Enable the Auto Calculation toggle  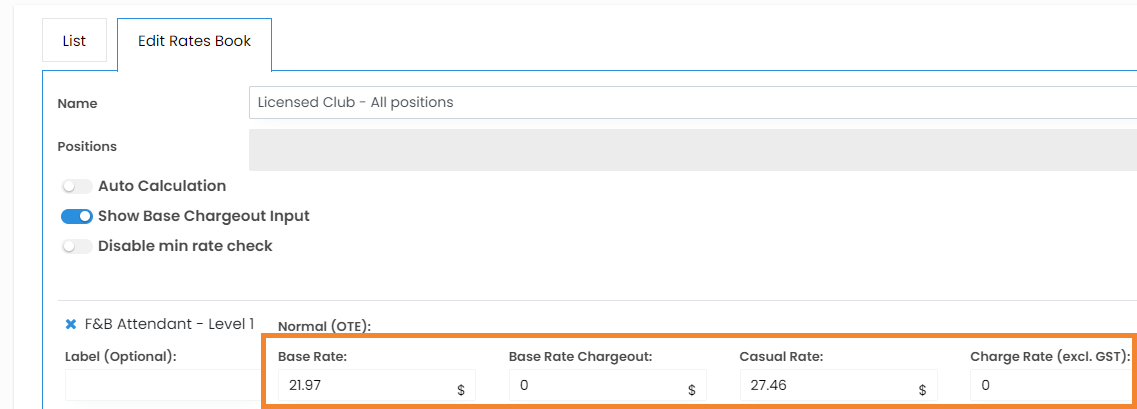[77, 186]
